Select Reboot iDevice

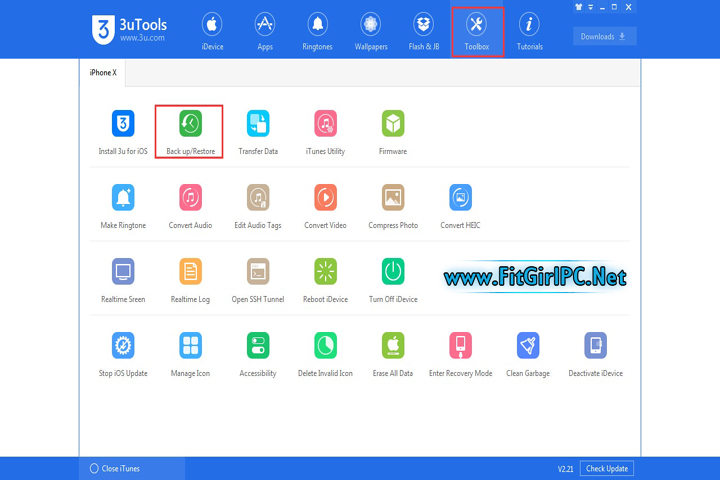point(325,272)
